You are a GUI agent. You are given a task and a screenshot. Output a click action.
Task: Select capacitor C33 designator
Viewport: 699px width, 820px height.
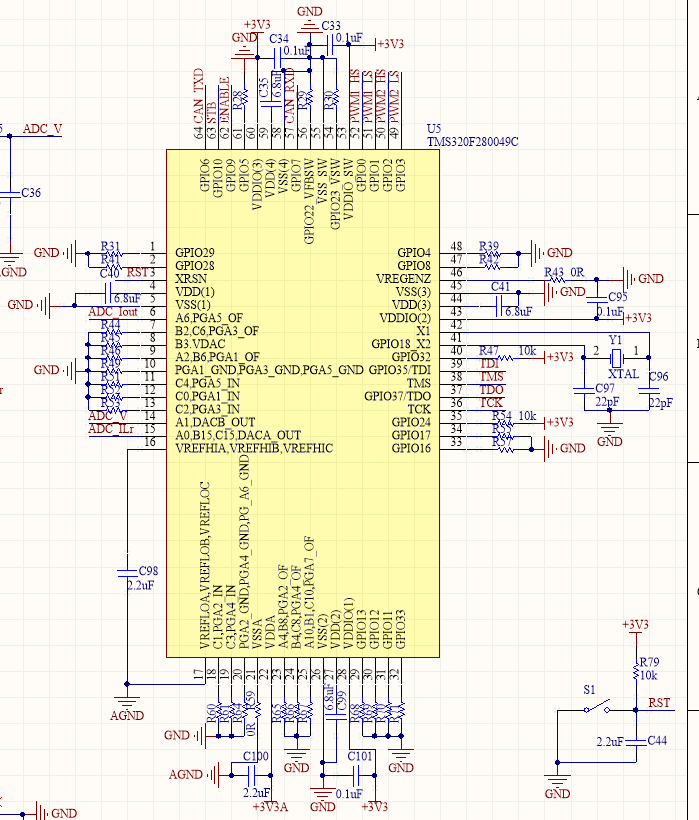(x=331, y=26)
